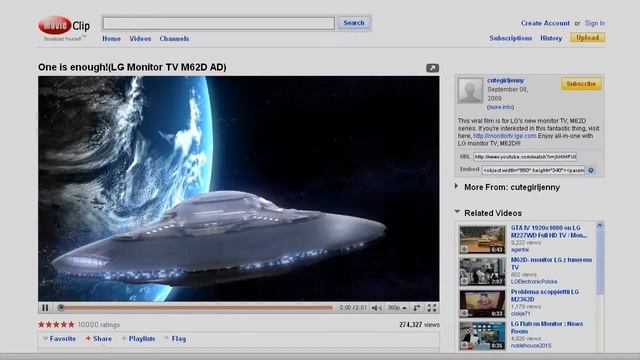Click the five-star rating
Image resolution: width=640 pixels, height=360 pixels.
coord(56,325)
